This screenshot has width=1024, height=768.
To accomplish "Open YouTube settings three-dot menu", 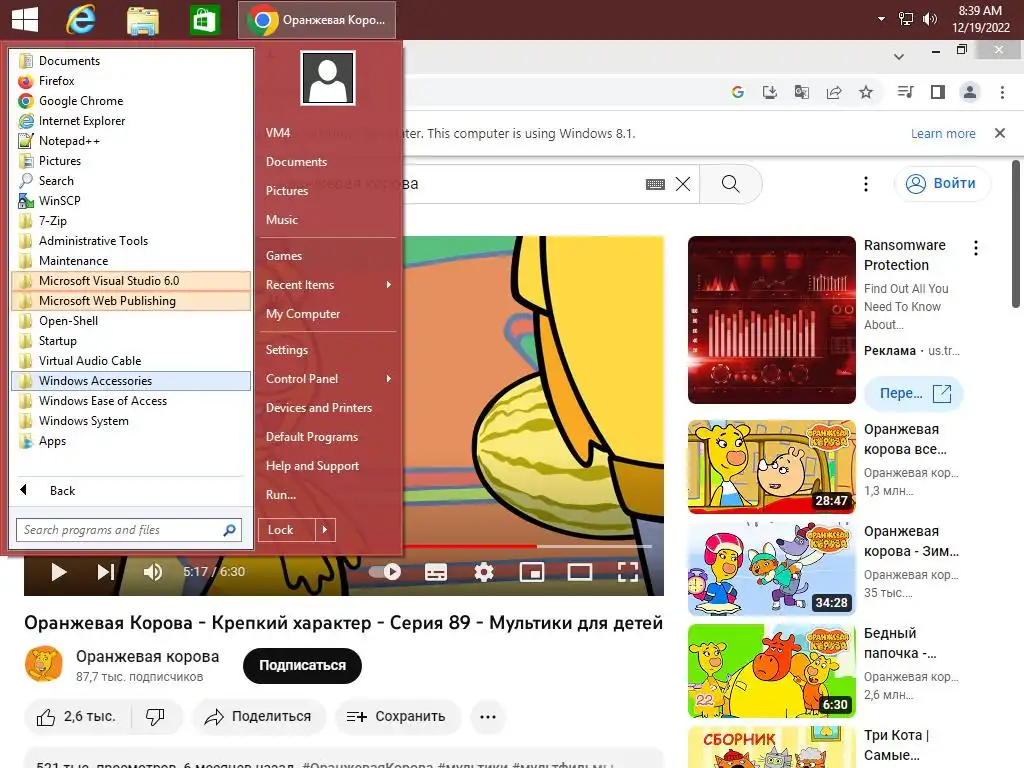I will [x=866, y=184].
